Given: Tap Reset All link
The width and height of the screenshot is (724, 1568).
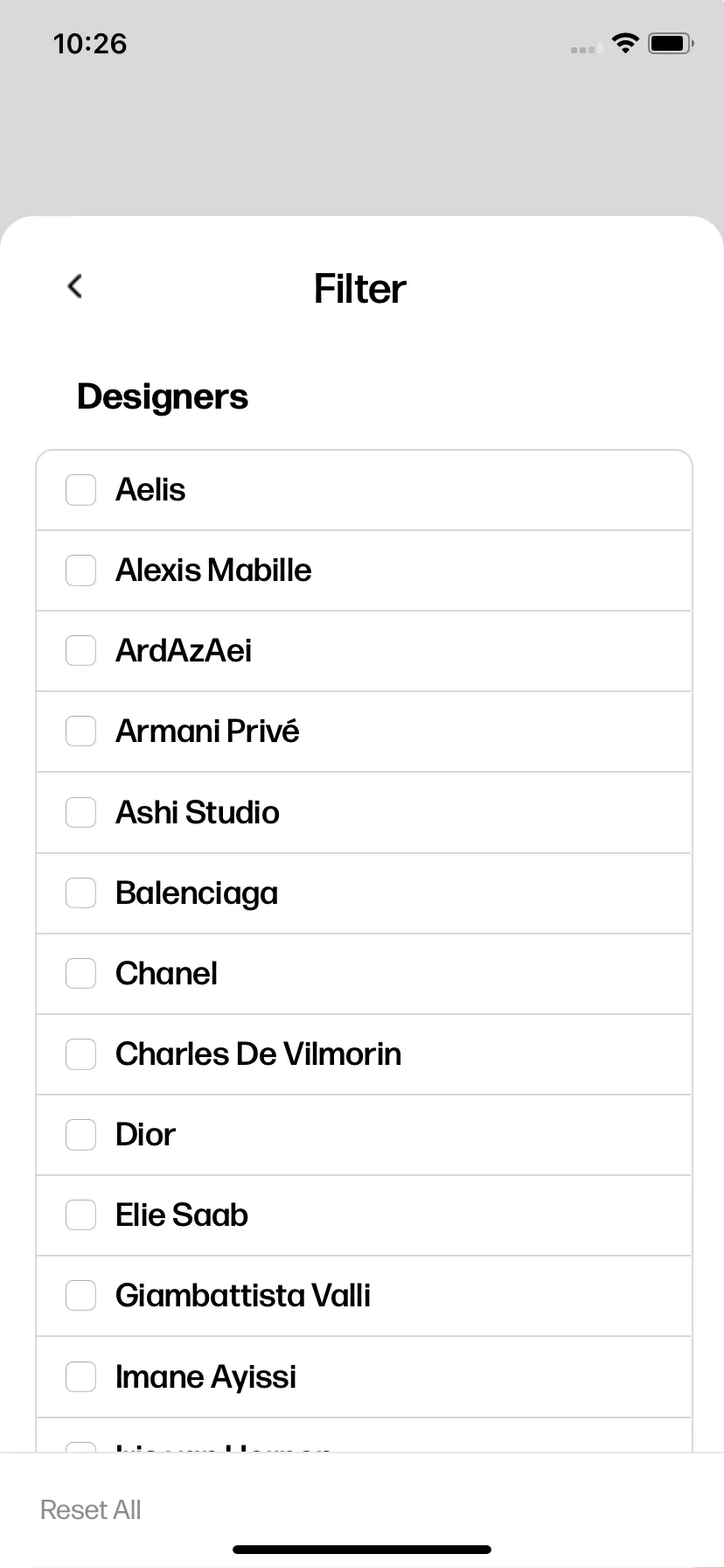Looking at the screenshot, I should click(x=91, y=1510).
